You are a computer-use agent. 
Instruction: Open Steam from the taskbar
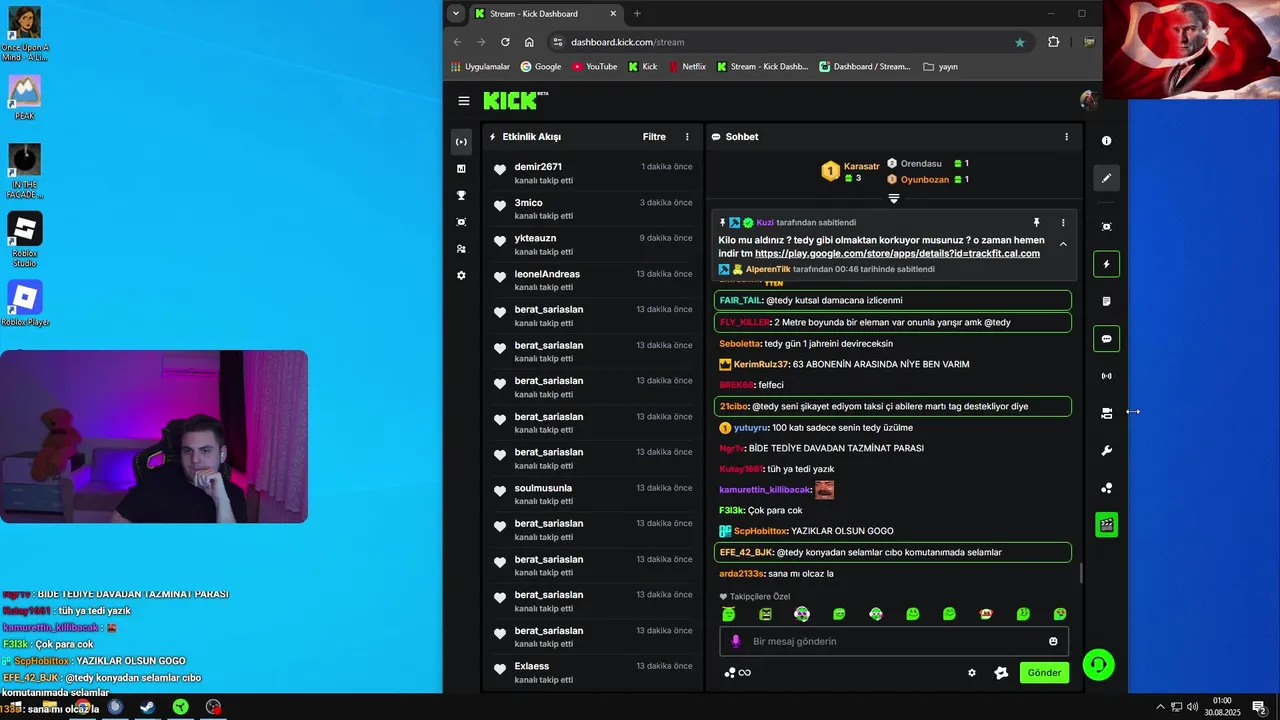[147, 707]
